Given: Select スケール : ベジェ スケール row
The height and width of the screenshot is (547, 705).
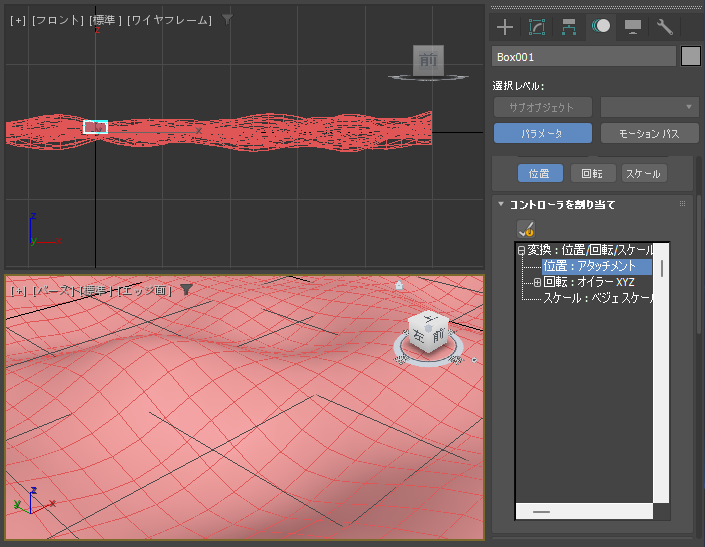Looking at the screenshot, I should click(x=598, y=298).
